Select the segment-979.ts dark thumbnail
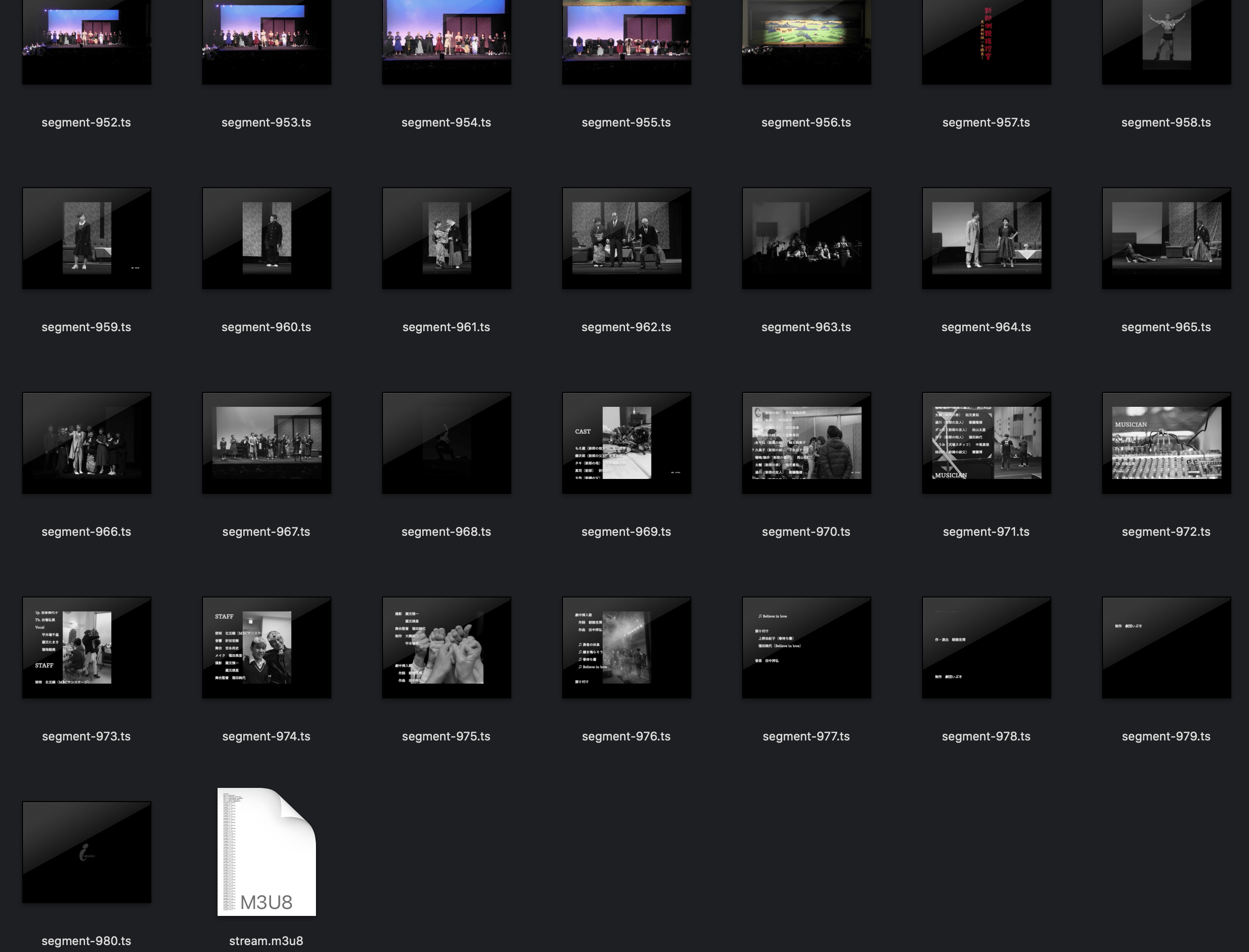Viewport: 1249px width, 952px height. [1166, 647]
